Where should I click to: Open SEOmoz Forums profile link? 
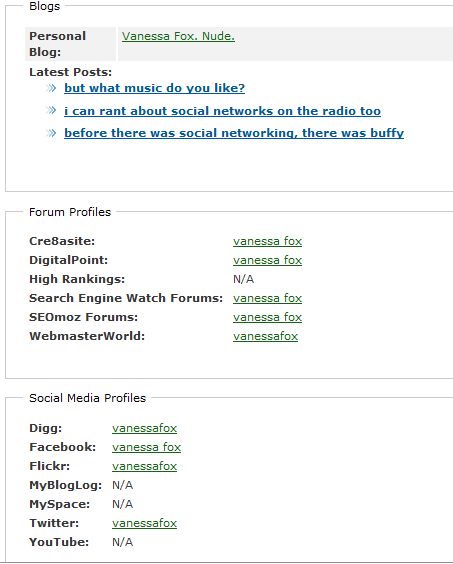267,317
